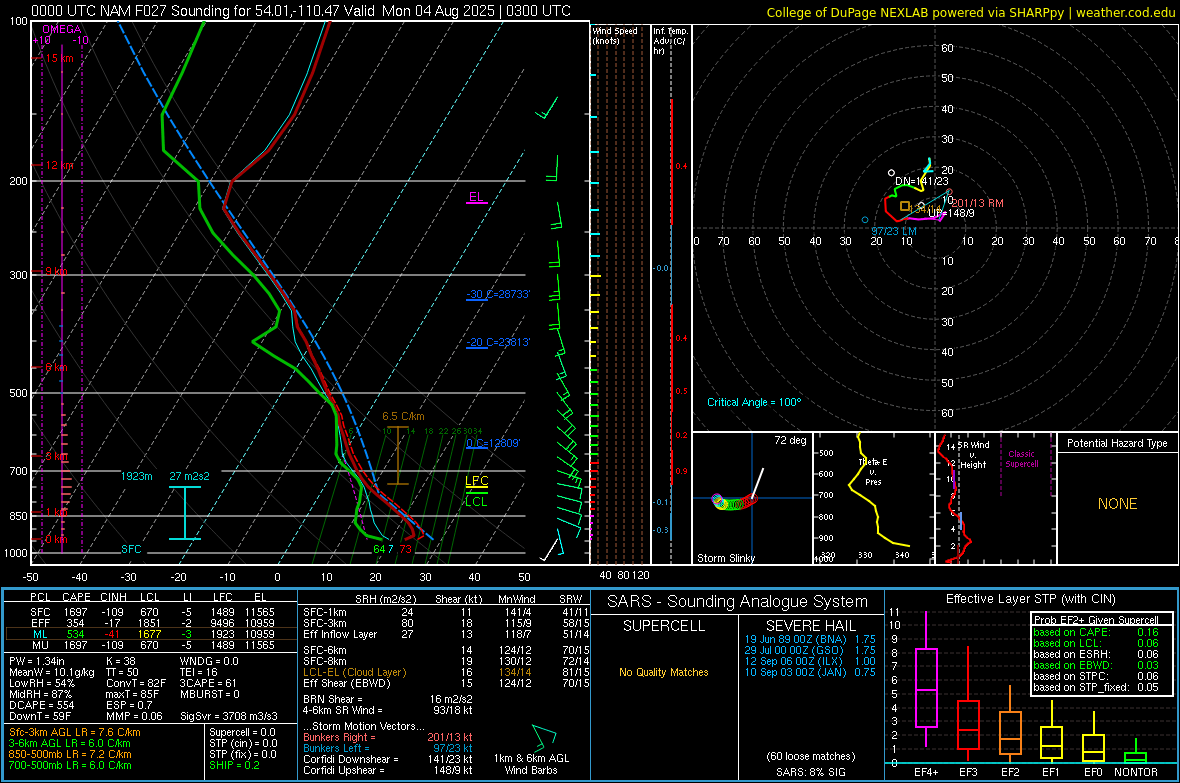
Task: Click the Theta-E v. Pres label
Action: 873,471
